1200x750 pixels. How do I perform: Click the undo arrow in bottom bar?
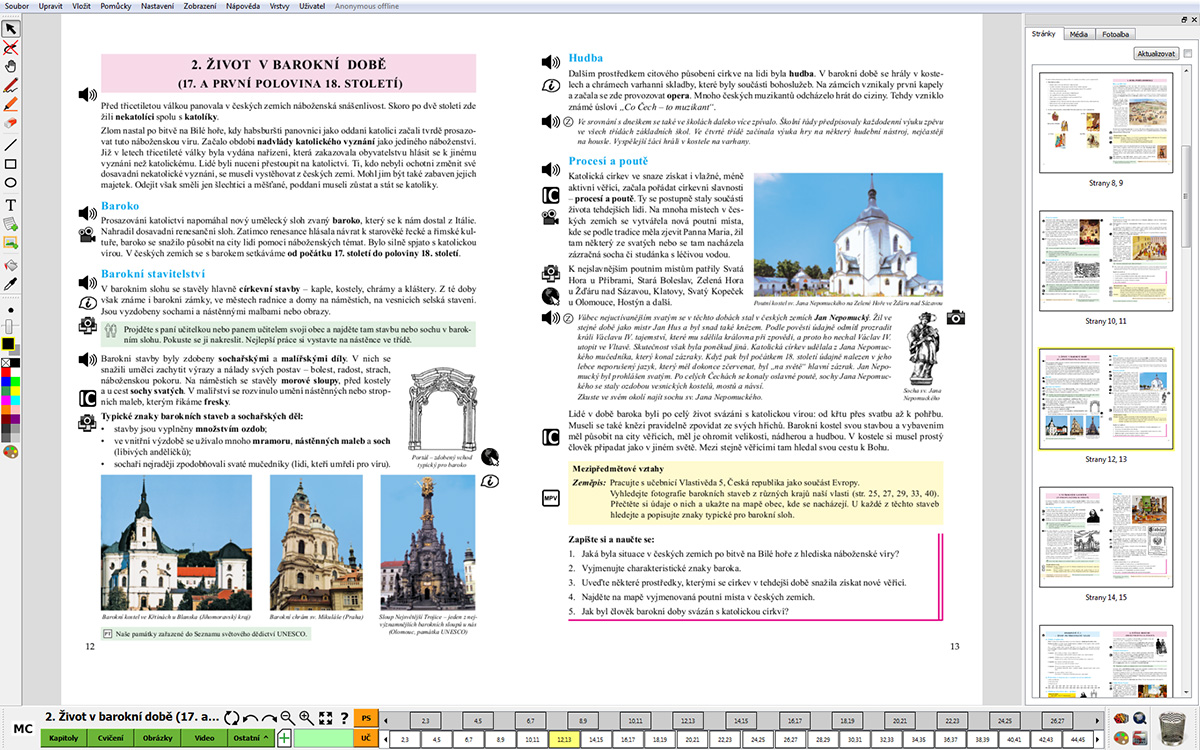tap(251, 717)
